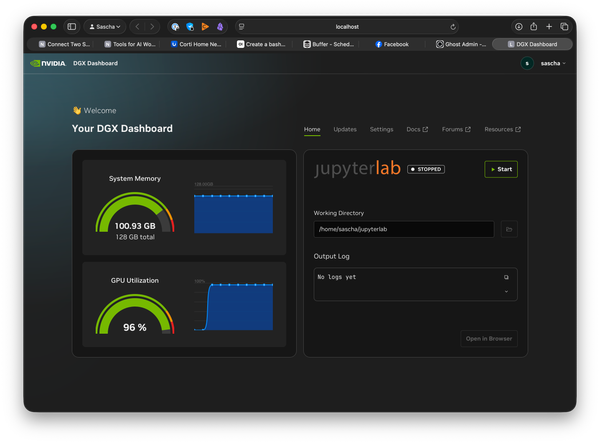Select the DGX Dashboard browser tab

pyautogui.click(x=532, y=44)
